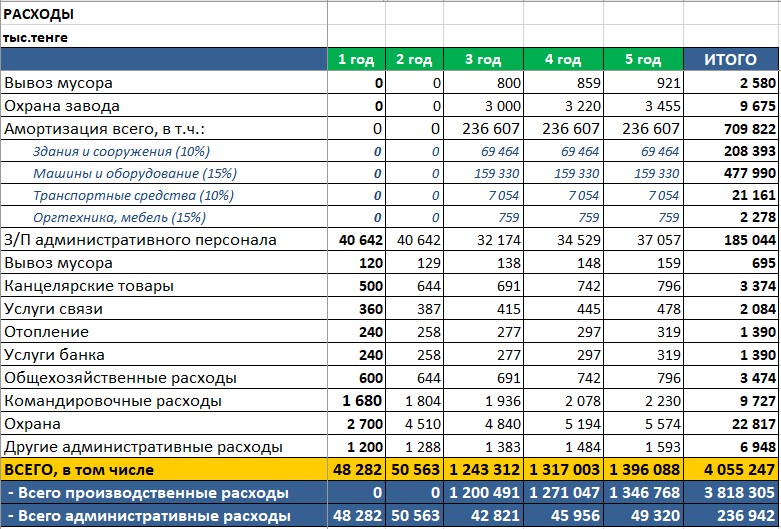Select the '1 год' column header
The image size is (781, 529).
[357, 60]
